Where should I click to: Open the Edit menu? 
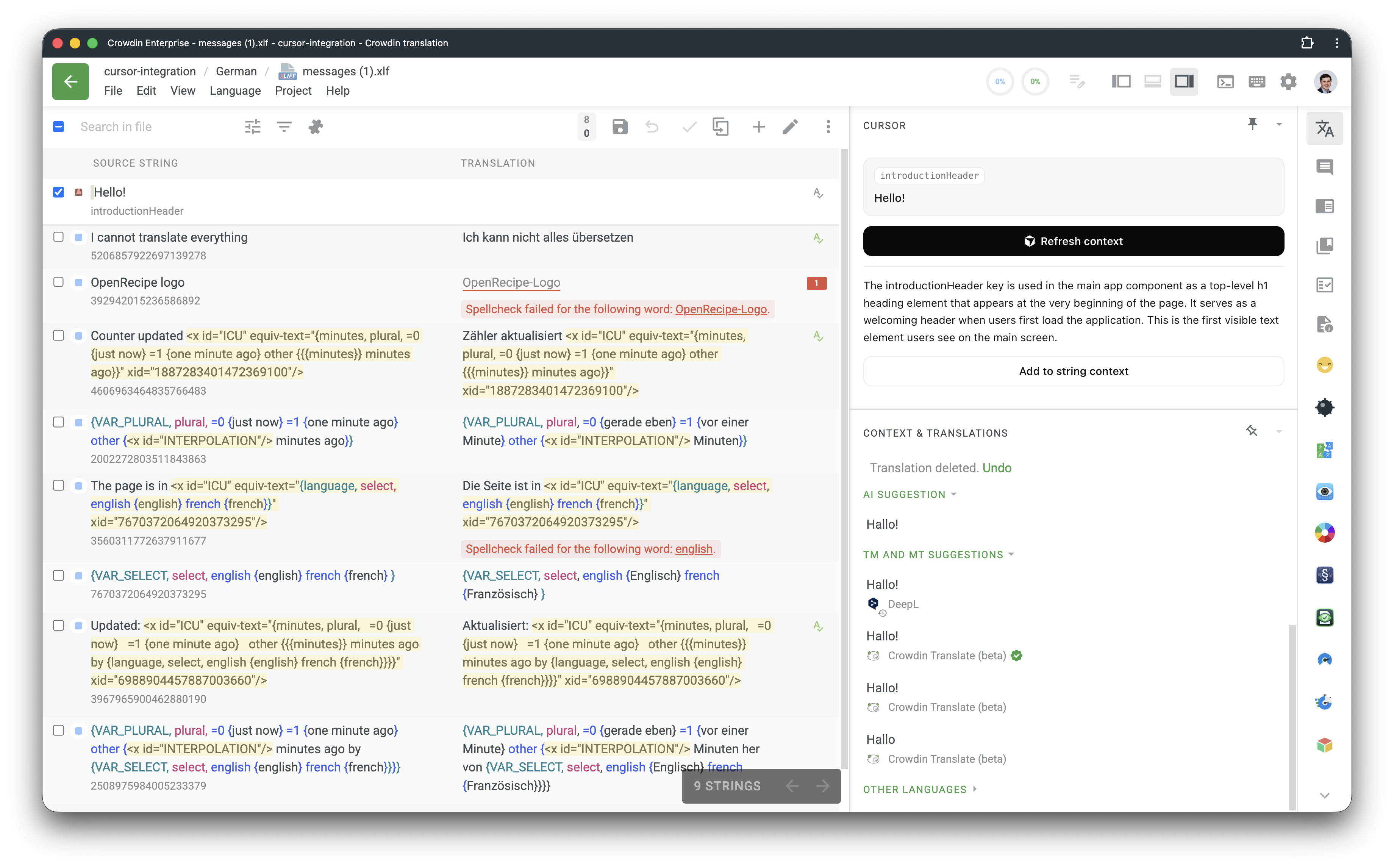tap(146, 91)
